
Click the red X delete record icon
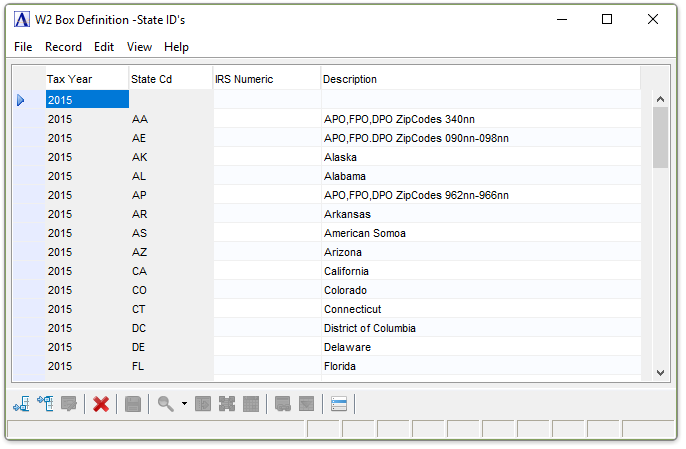click(101, 404)
